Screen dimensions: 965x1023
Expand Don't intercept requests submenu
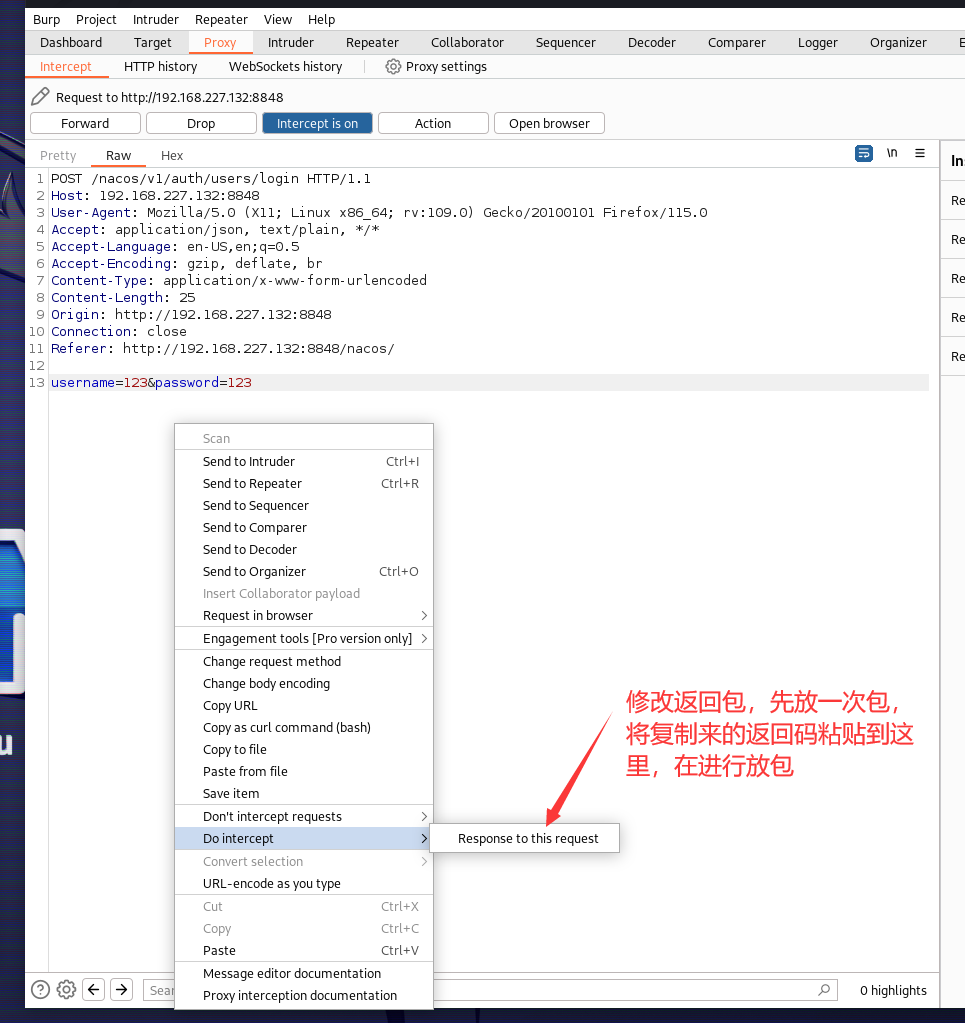coord(304,816)
